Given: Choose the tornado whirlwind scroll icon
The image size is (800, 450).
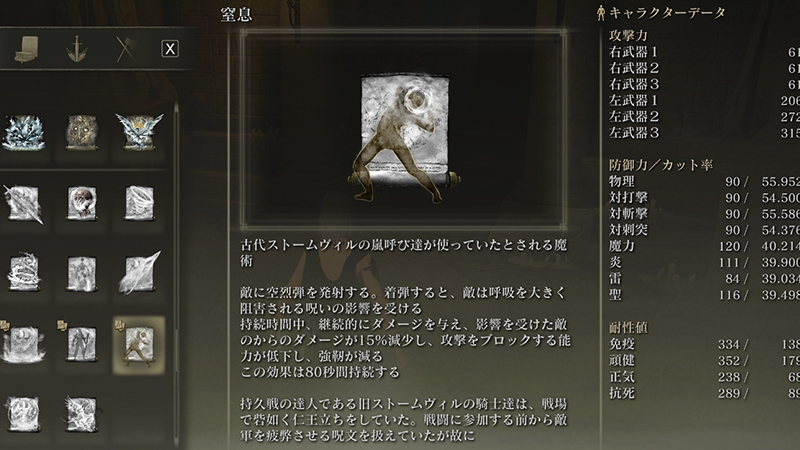Looking at the screenshot, I should [139, 203].
